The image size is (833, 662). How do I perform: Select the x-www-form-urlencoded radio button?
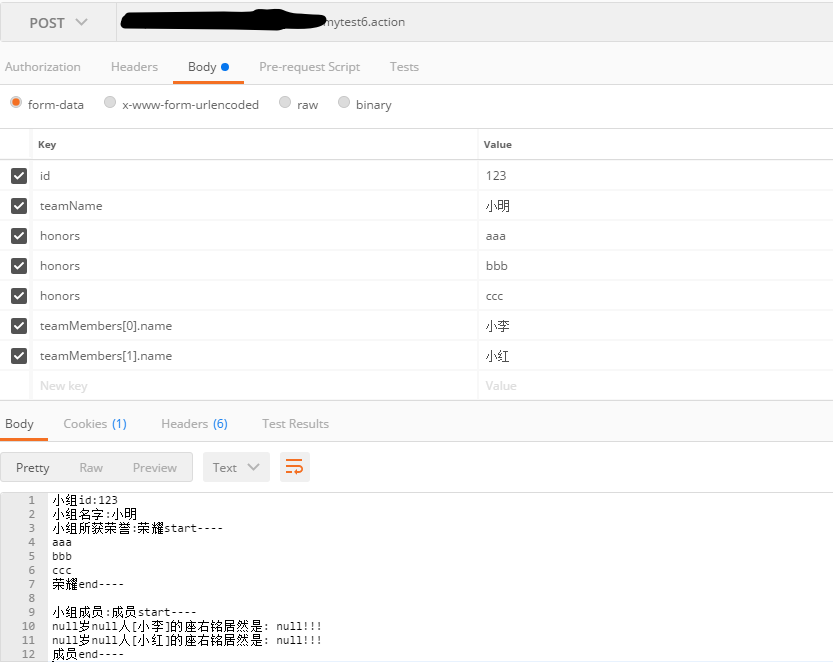pos(110,102)
